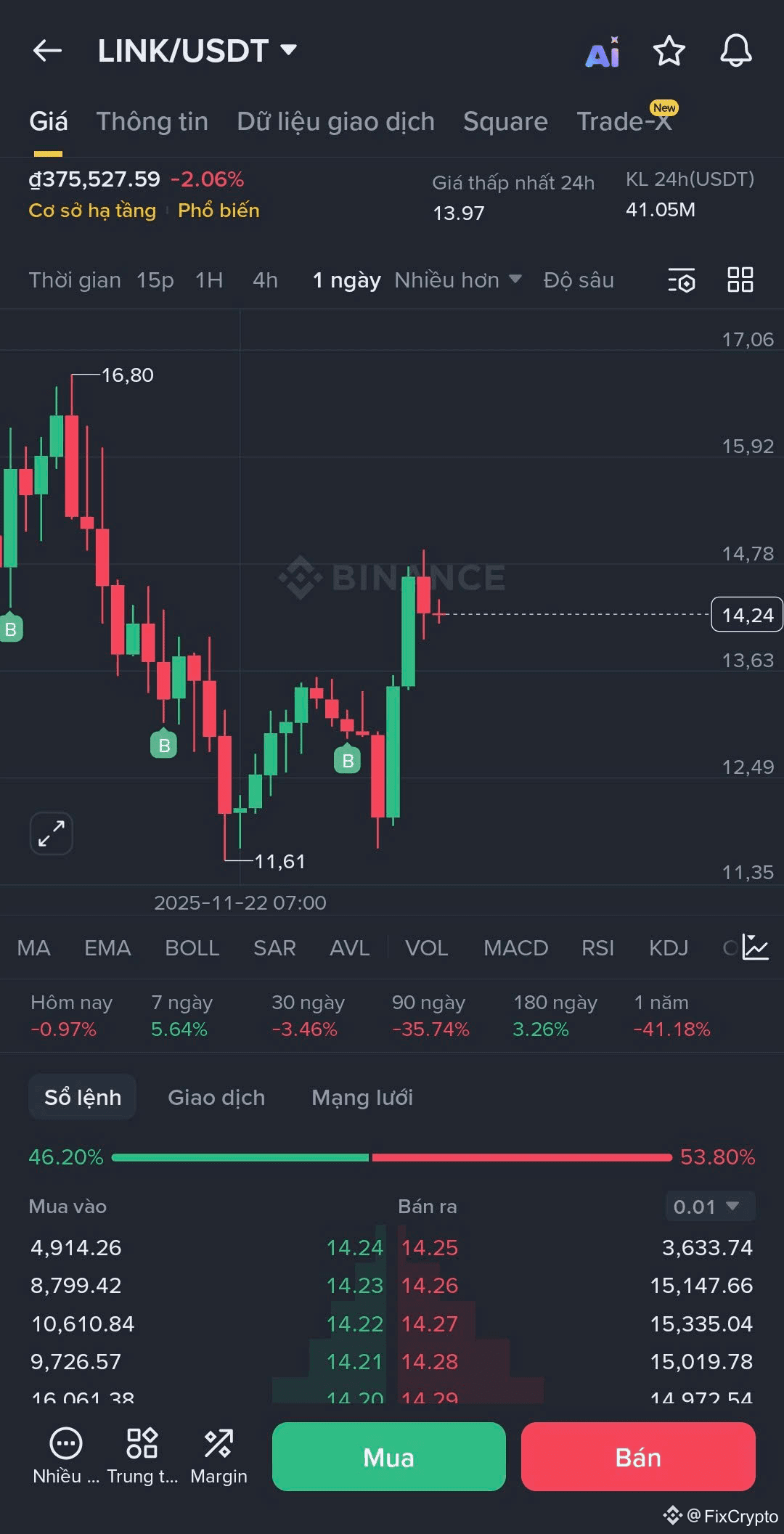Open the grid layout icon

pyautogui.click(x=740, y=280)
